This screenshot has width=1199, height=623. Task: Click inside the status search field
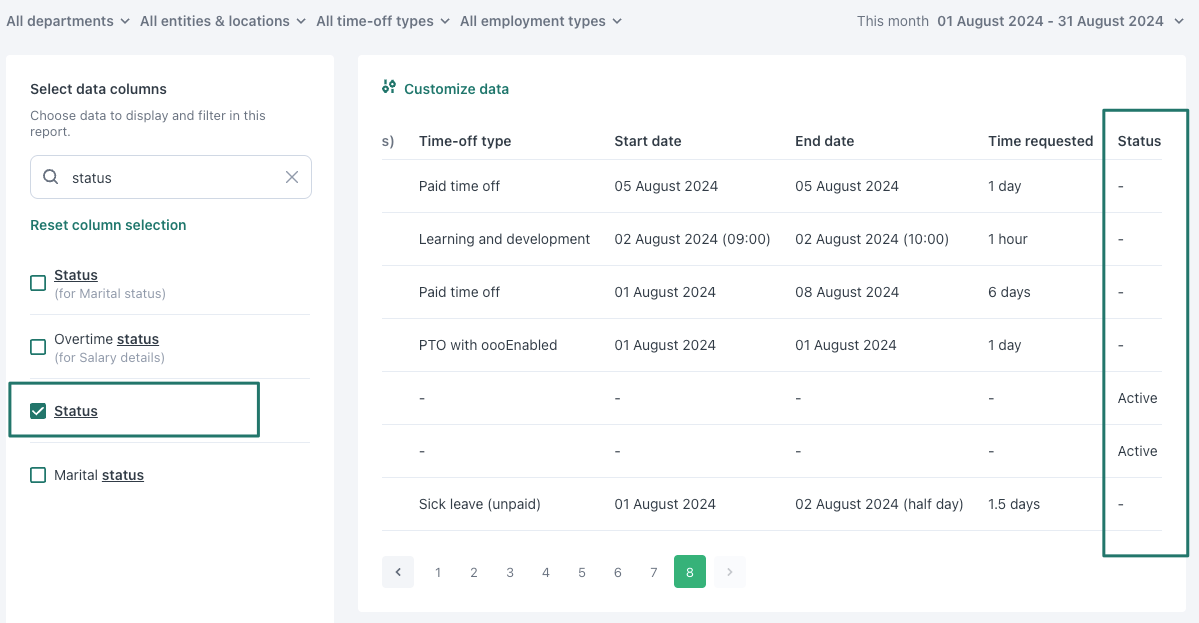(170, 176)
